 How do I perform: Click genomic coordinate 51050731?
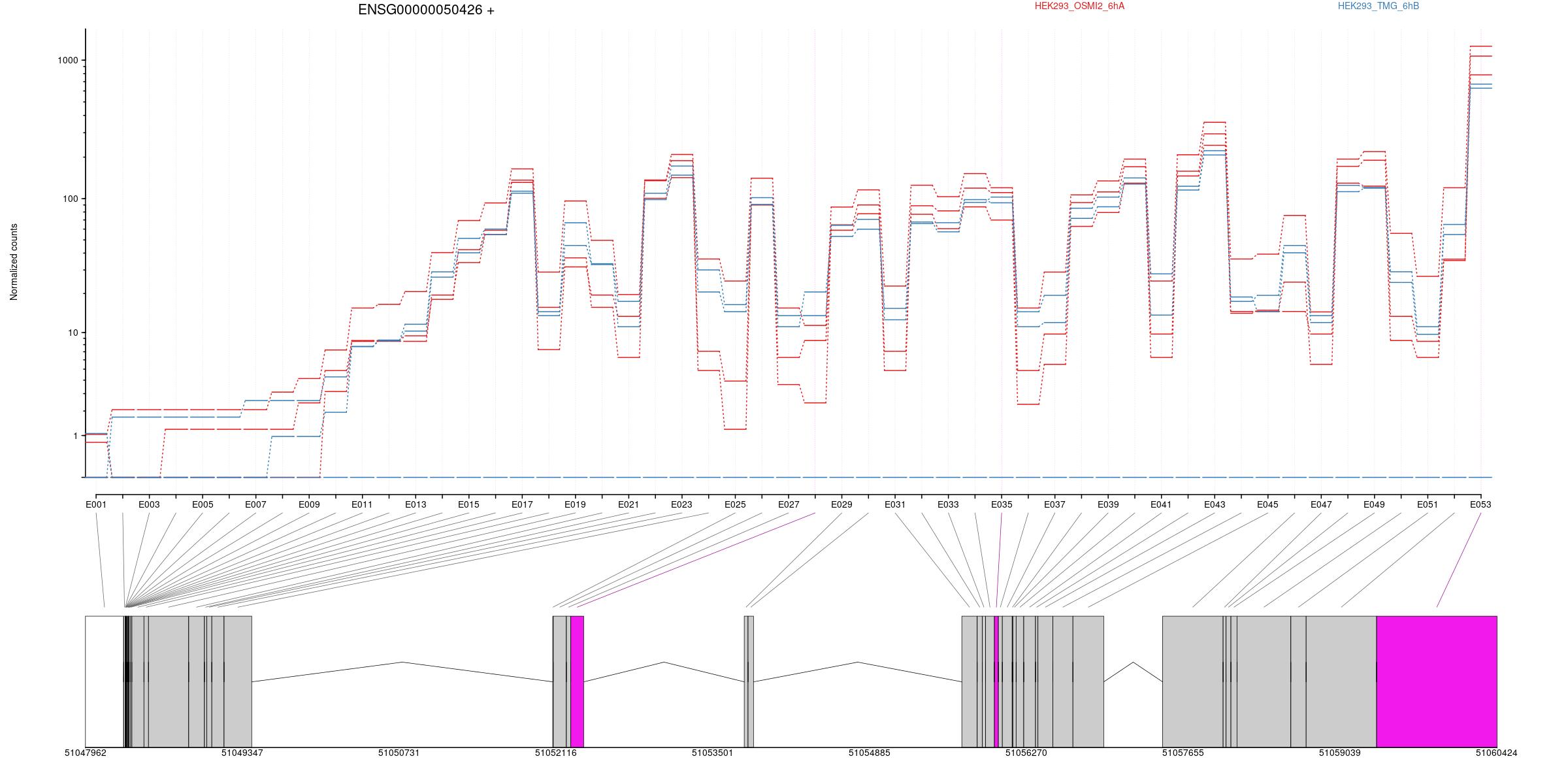click(x=399, y=753)
